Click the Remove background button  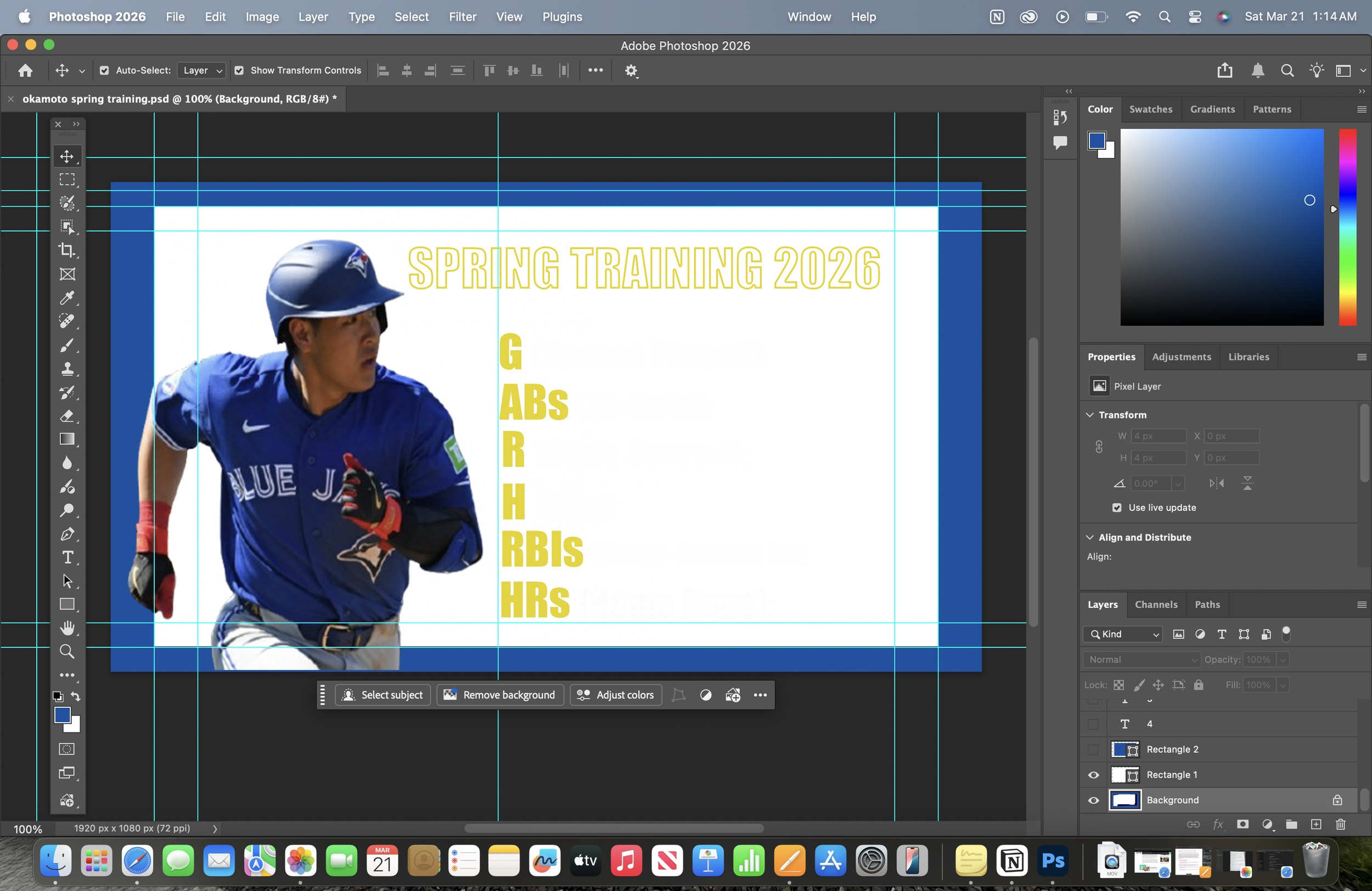[499, 695]
